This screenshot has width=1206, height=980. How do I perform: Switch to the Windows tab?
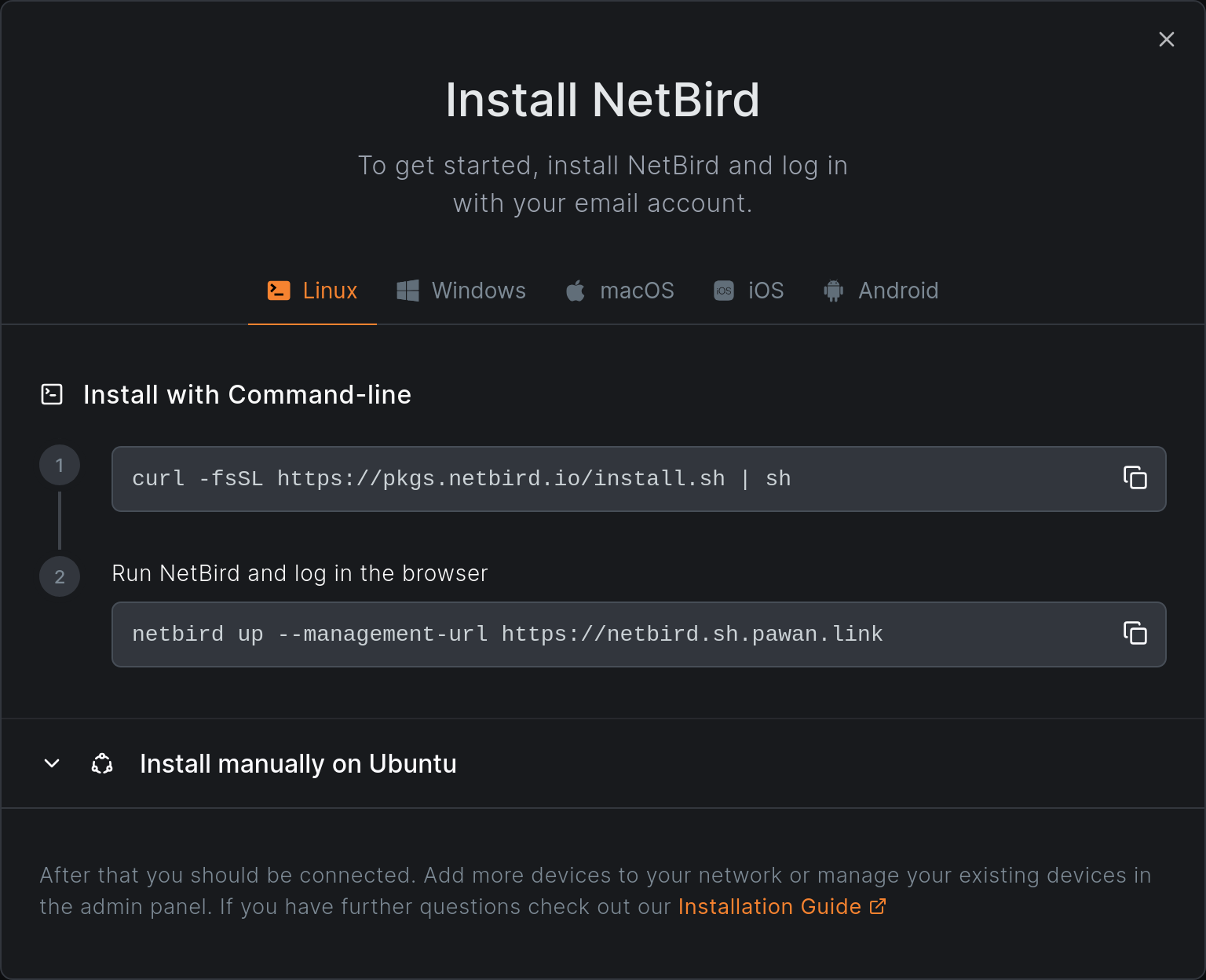478,291
